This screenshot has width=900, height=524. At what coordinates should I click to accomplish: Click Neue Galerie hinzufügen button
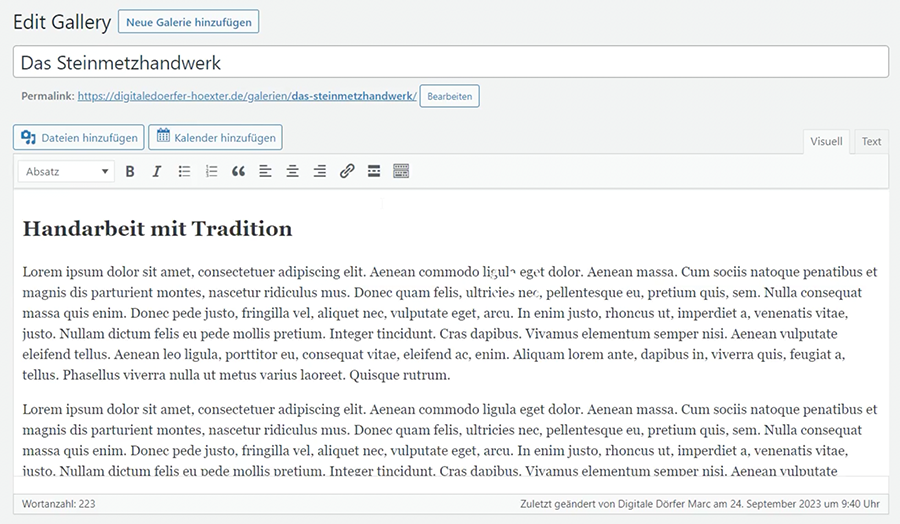point(188,22)
